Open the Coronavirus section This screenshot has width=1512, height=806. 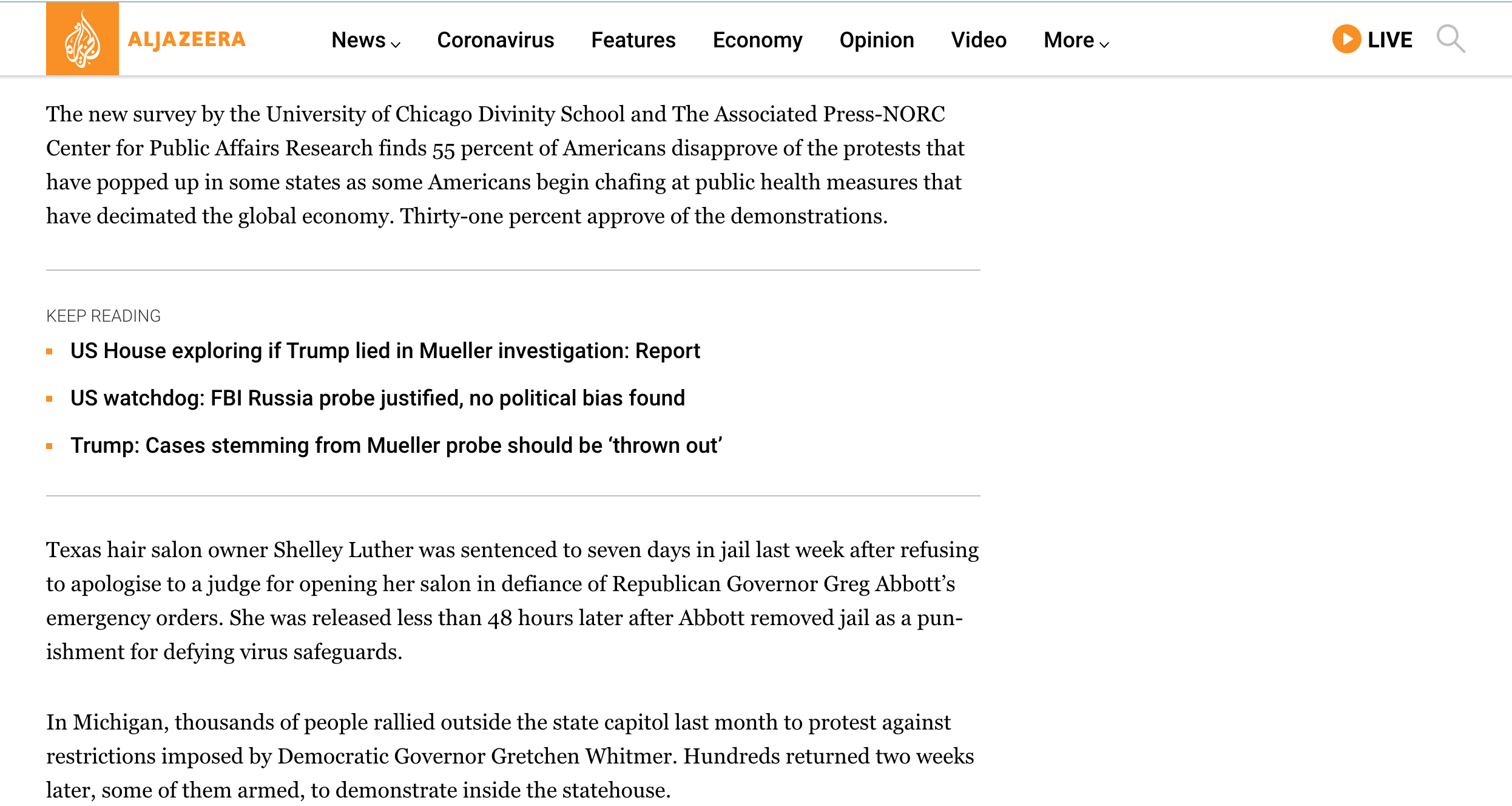(495, 40)
